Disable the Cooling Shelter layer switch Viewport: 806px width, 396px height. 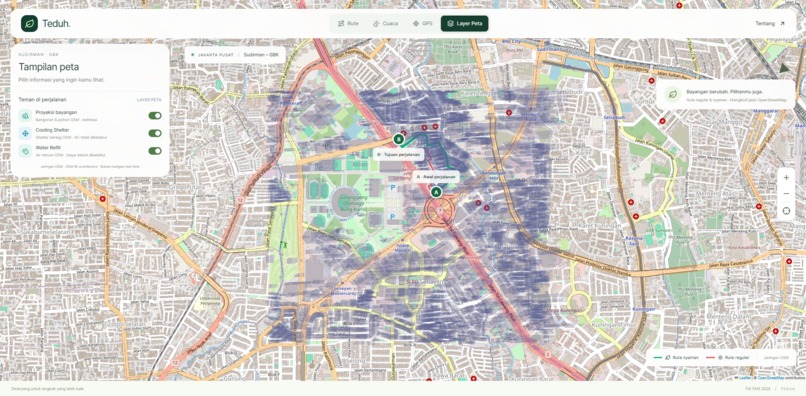tap(155, 133)
